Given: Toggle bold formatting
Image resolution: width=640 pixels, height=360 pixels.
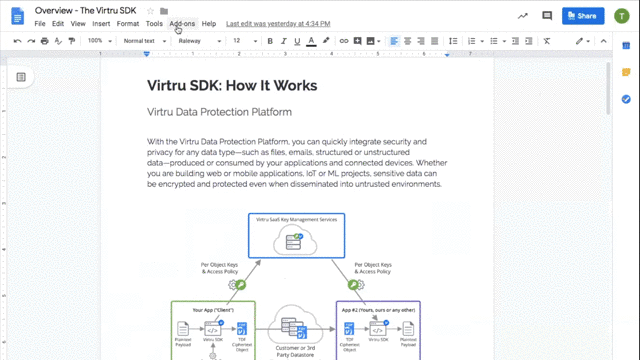Looking at the screenshot, I should click(x=270, y=41).
